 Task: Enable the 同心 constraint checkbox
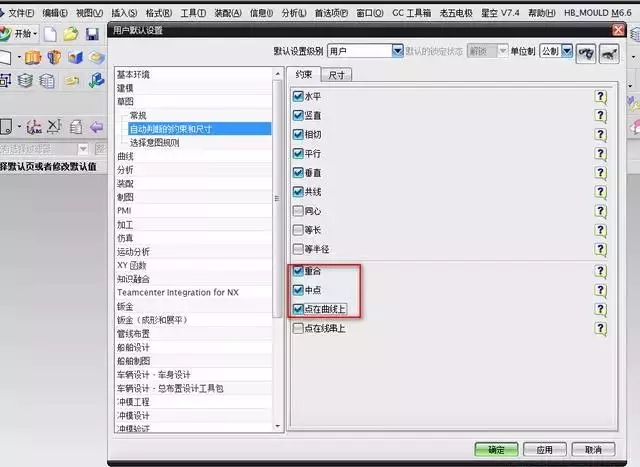[298, 211]
